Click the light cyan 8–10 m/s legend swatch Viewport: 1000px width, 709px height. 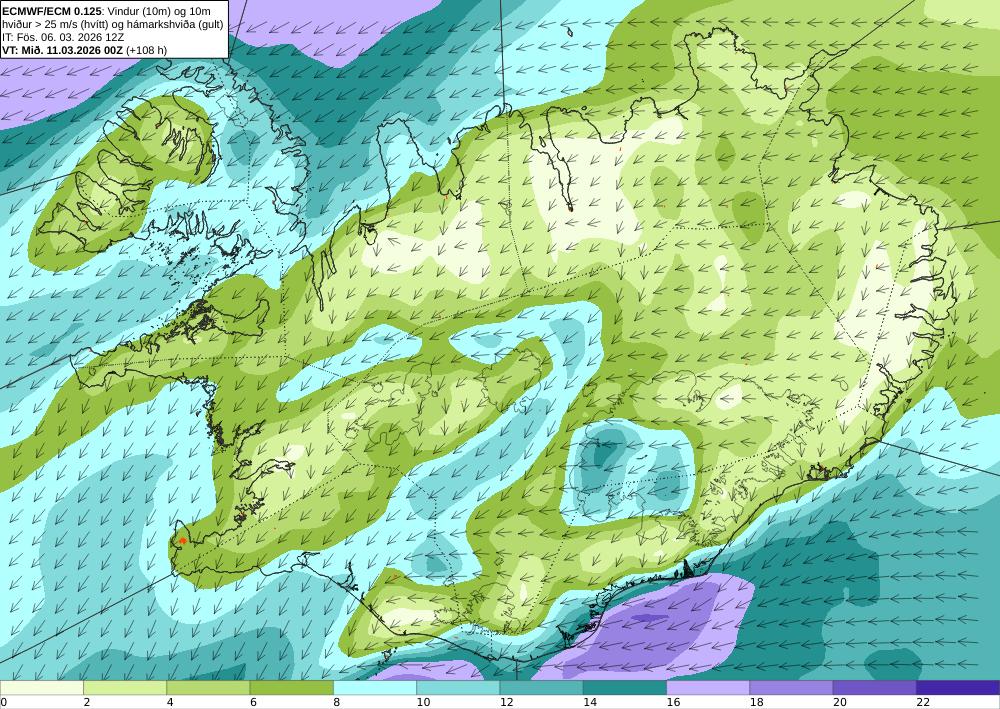[x=375, y=688]
